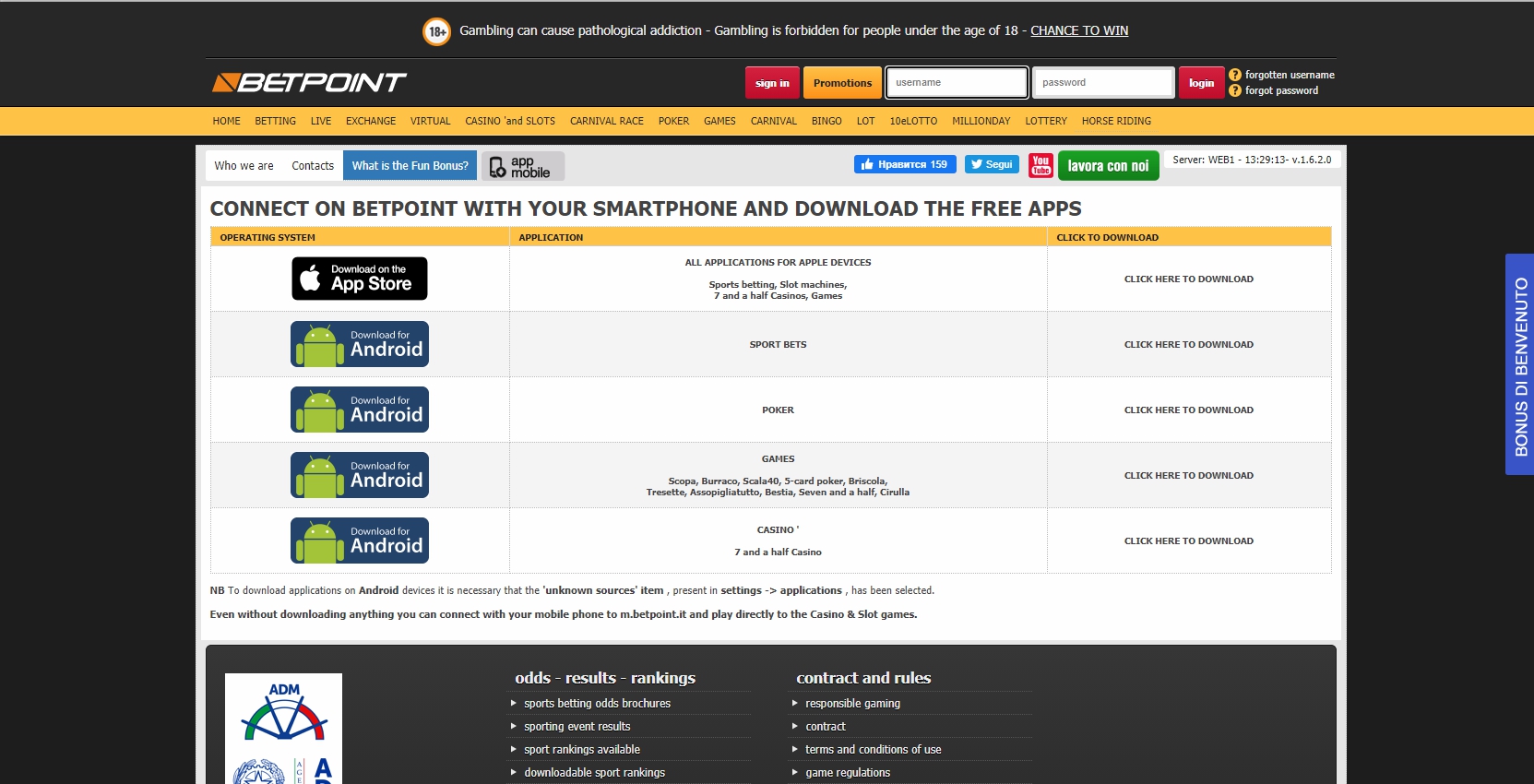Open the Bonus di Benvenuto side tab

1519,364
